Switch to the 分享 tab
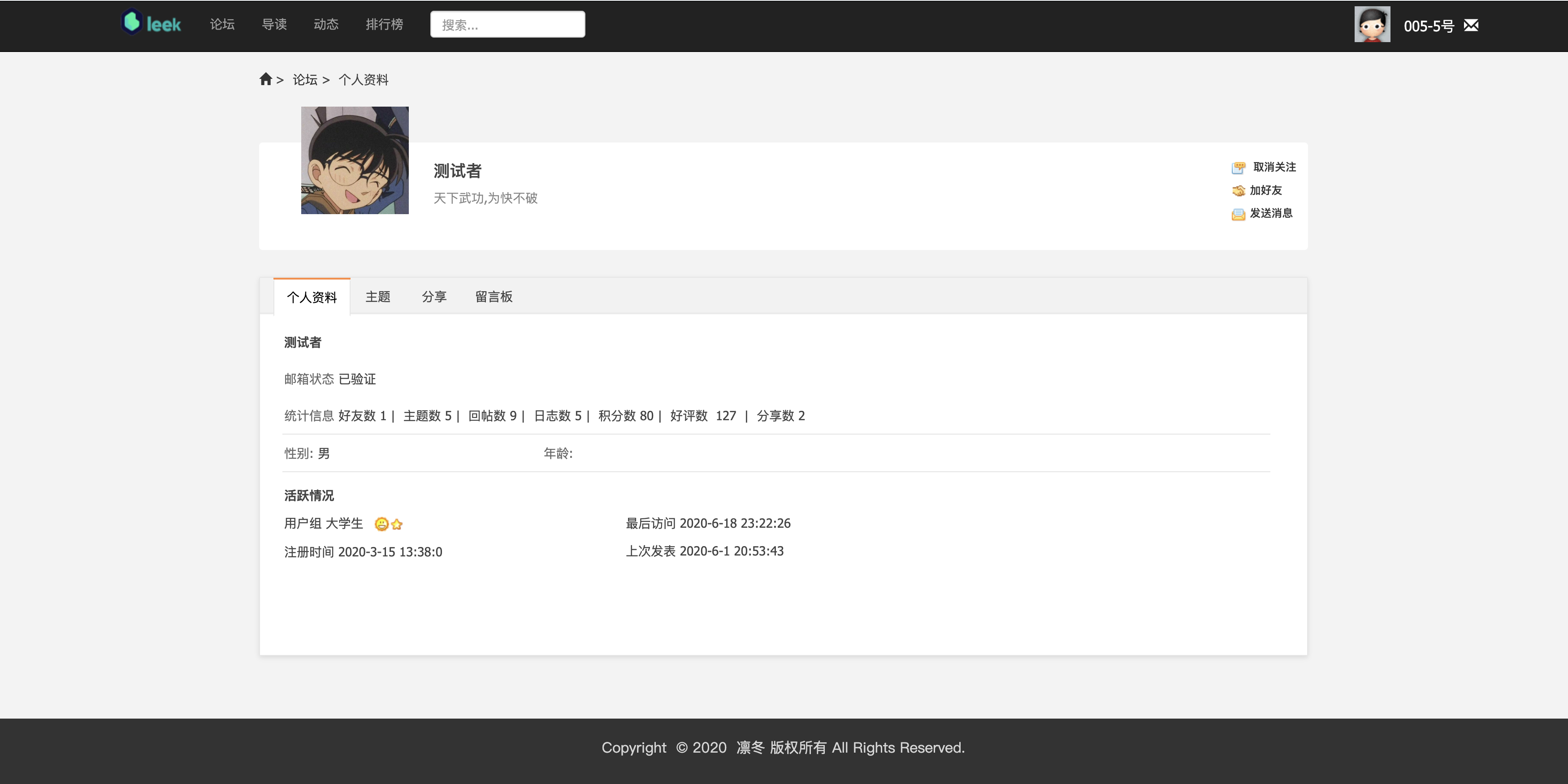Screen dimensions: 1568x784 pos(434,296)
